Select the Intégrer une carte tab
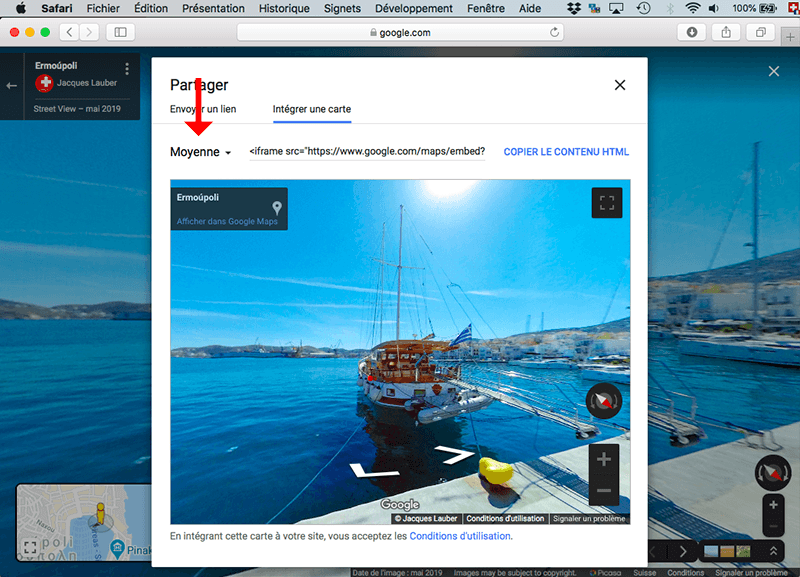 coord(312,109)
